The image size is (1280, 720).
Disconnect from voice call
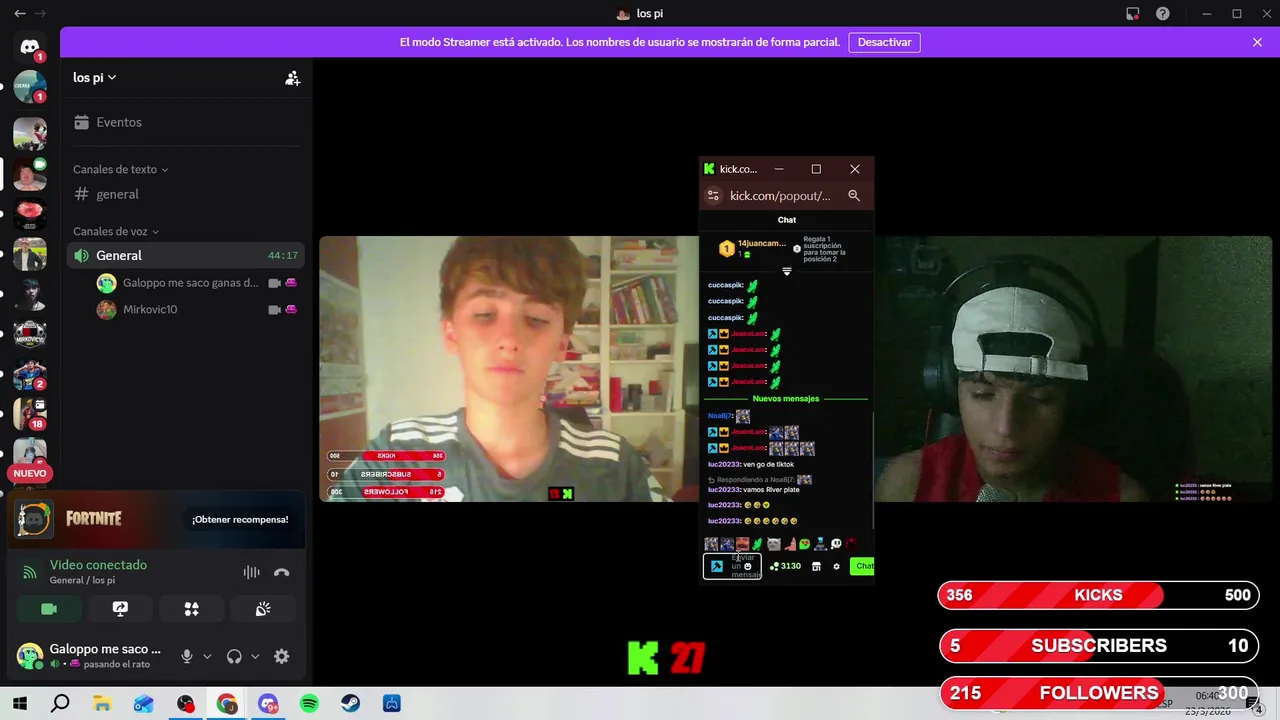(x=282, y=572)
